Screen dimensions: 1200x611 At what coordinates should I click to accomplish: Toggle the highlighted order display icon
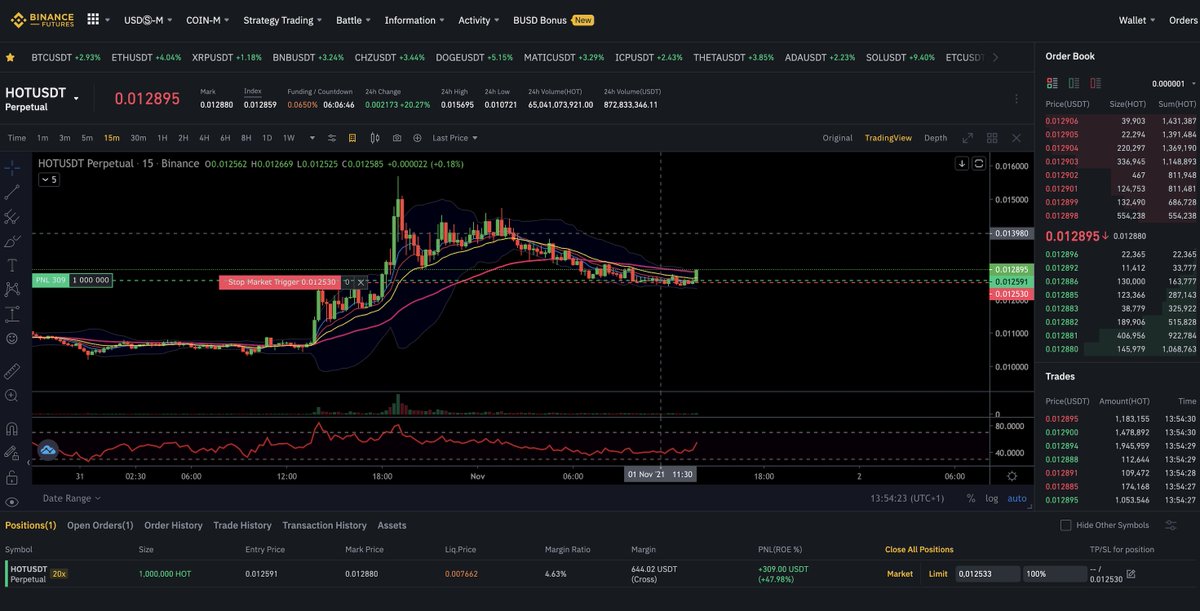[352, 138]
